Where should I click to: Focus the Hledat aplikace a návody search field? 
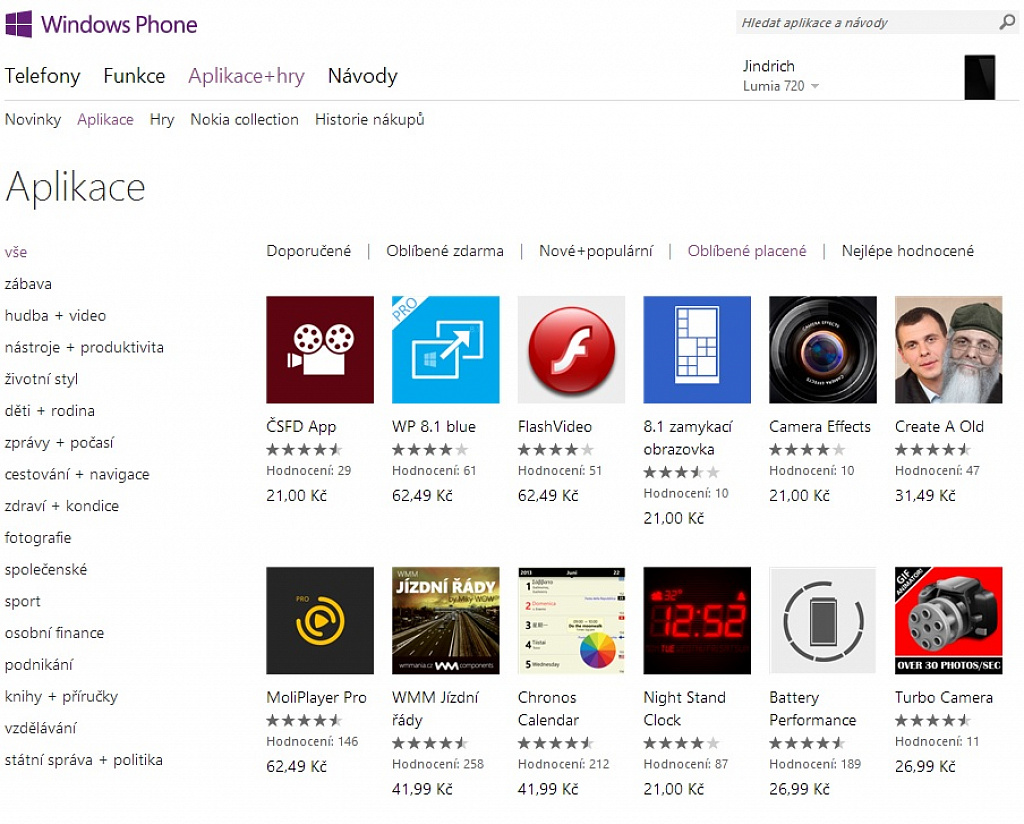point(867,23)
